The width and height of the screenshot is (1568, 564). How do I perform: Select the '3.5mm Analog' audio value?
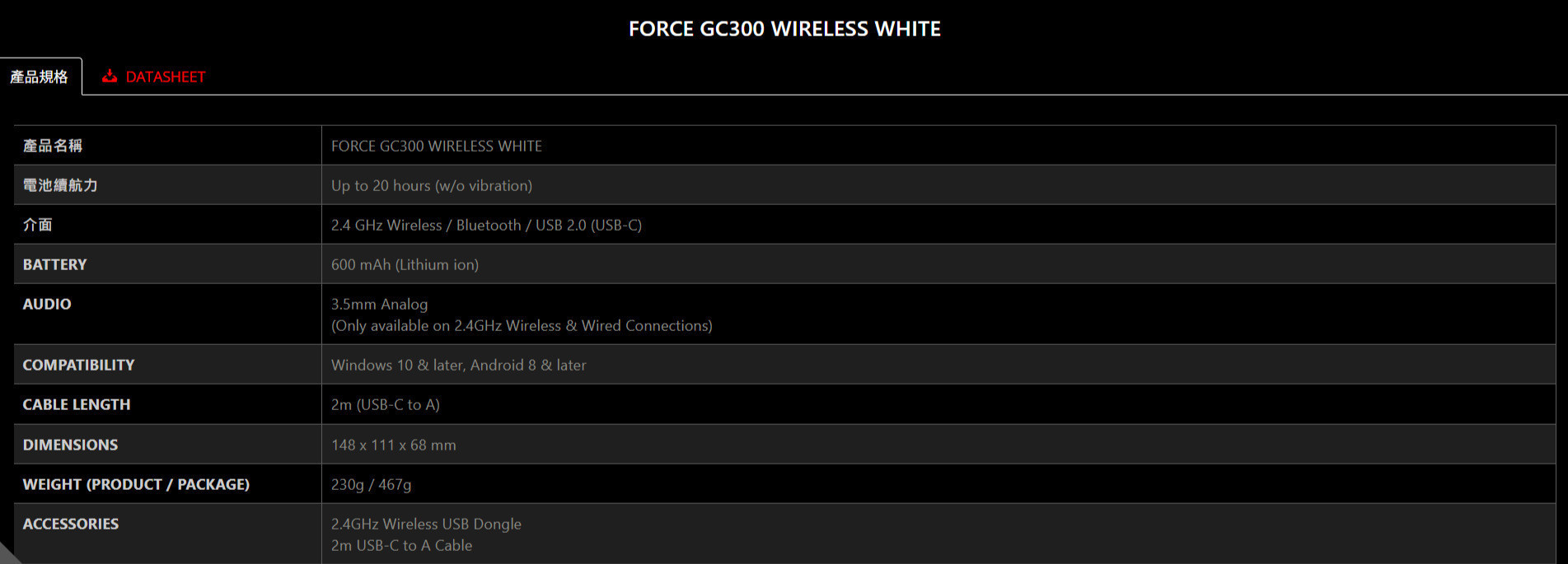click(x=379, y=304)
